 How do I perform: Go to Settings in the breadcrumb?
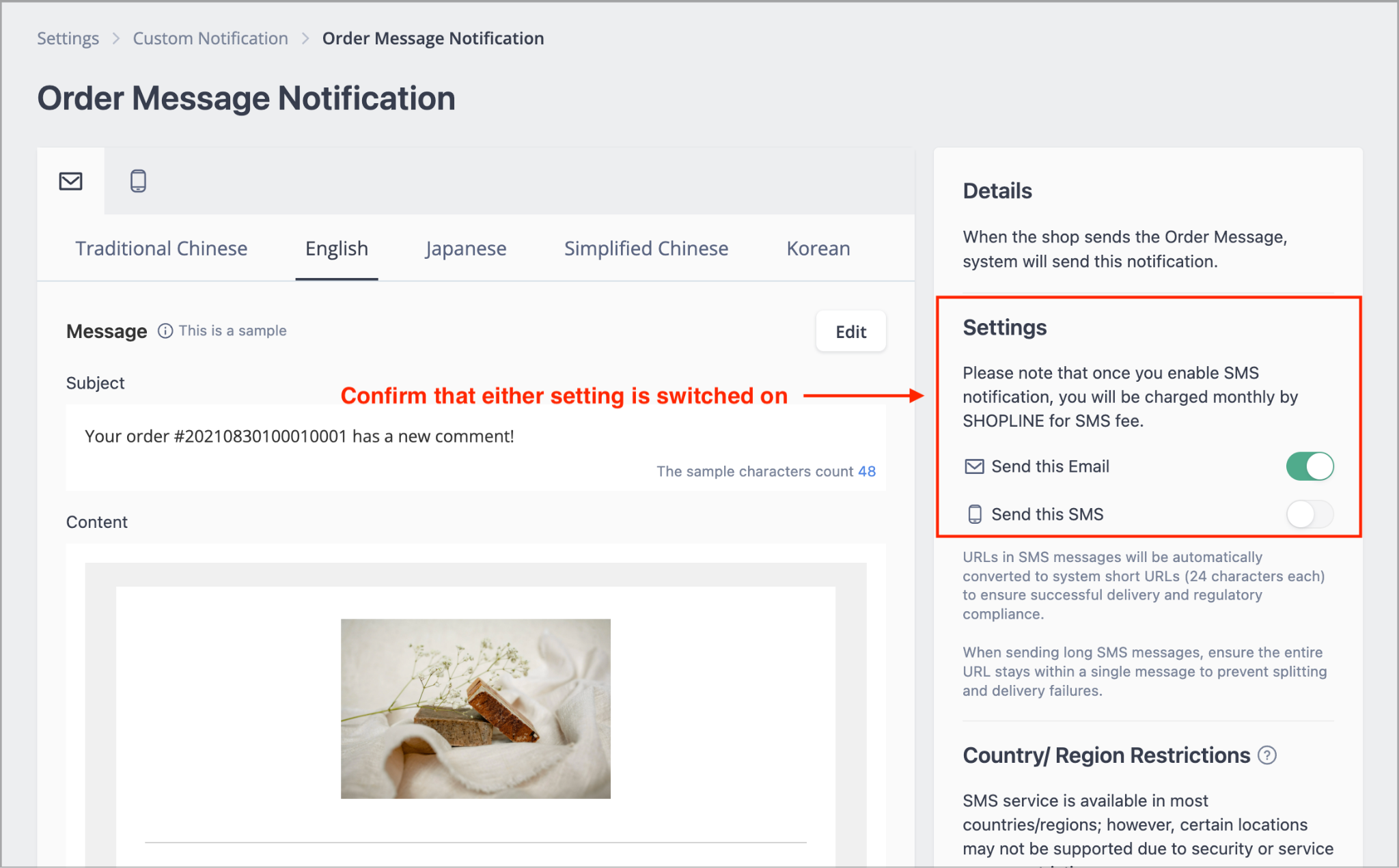[x=68, y=38]
